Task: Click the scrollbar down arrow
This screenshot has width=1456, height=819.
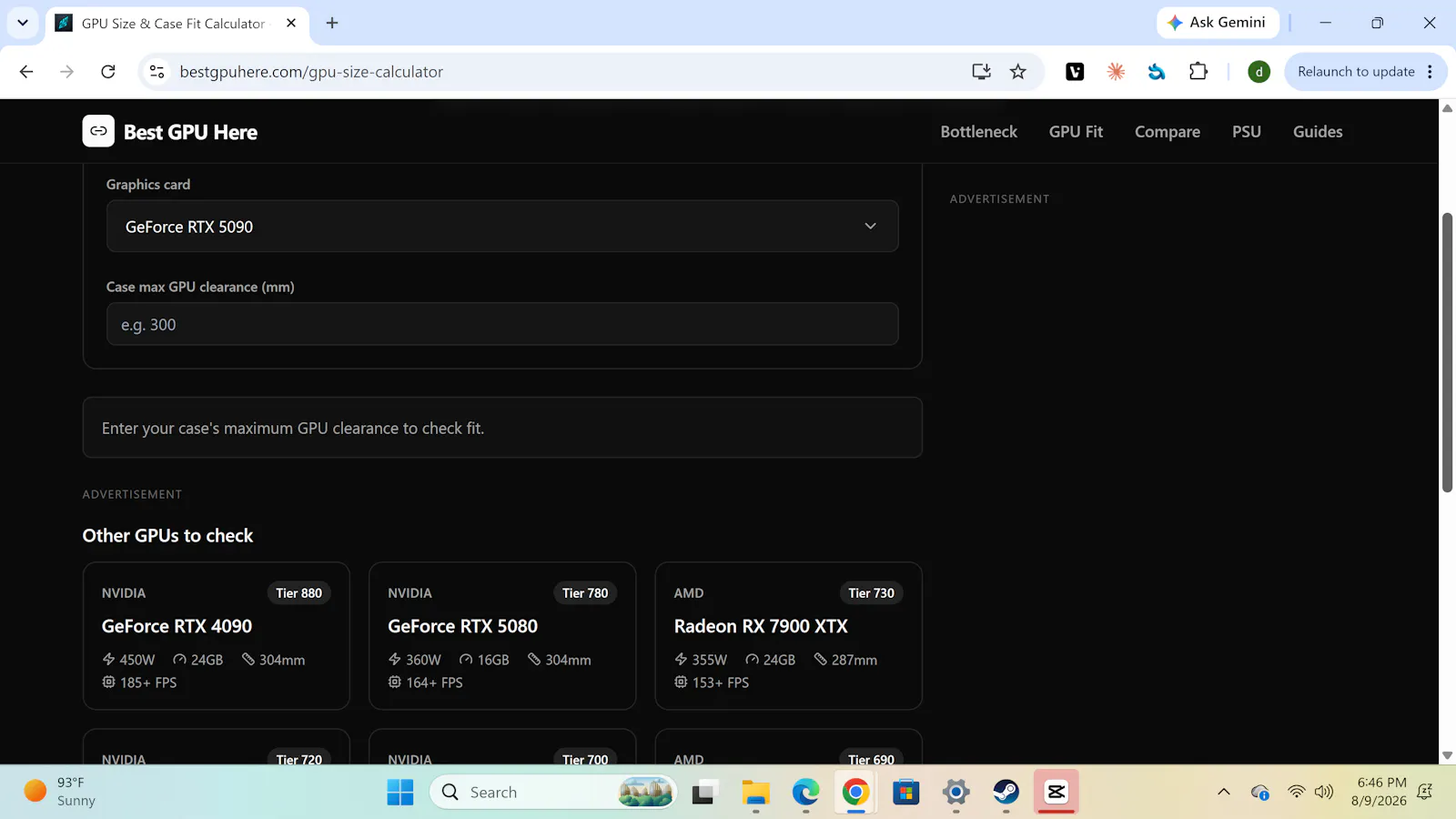Action: (x=1447, y=755)
